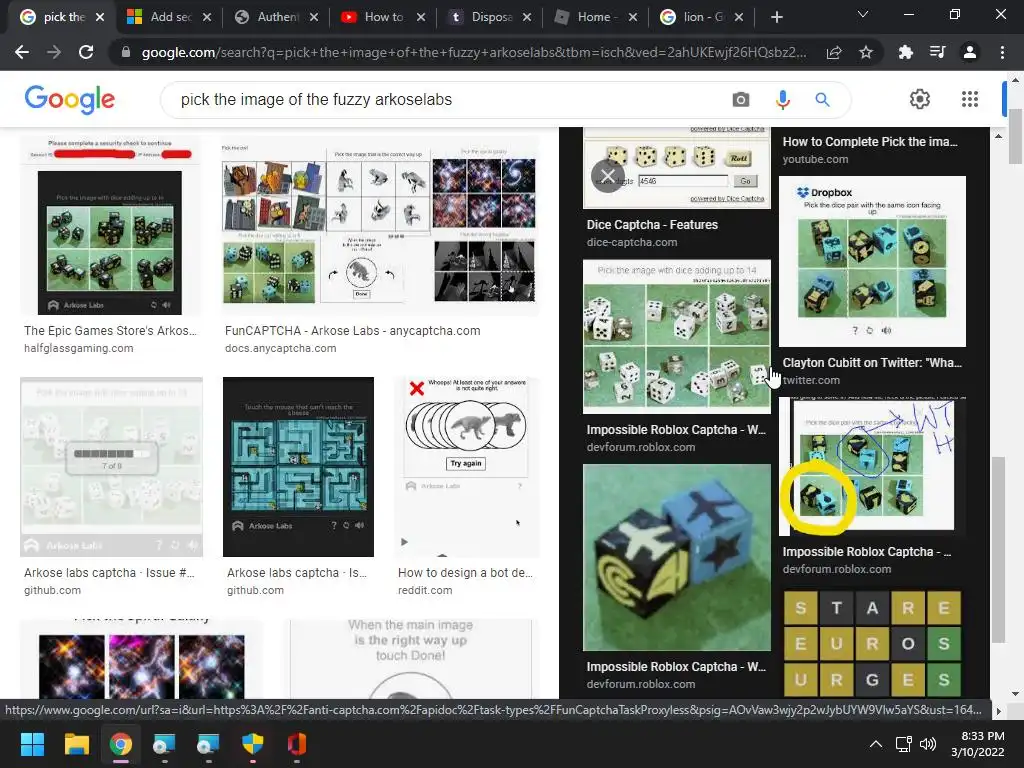The height and width of the screenshot is (768, 1024).
Task: Open the 'right way up touch Done' thumbnail
Action: click(410, 659)
